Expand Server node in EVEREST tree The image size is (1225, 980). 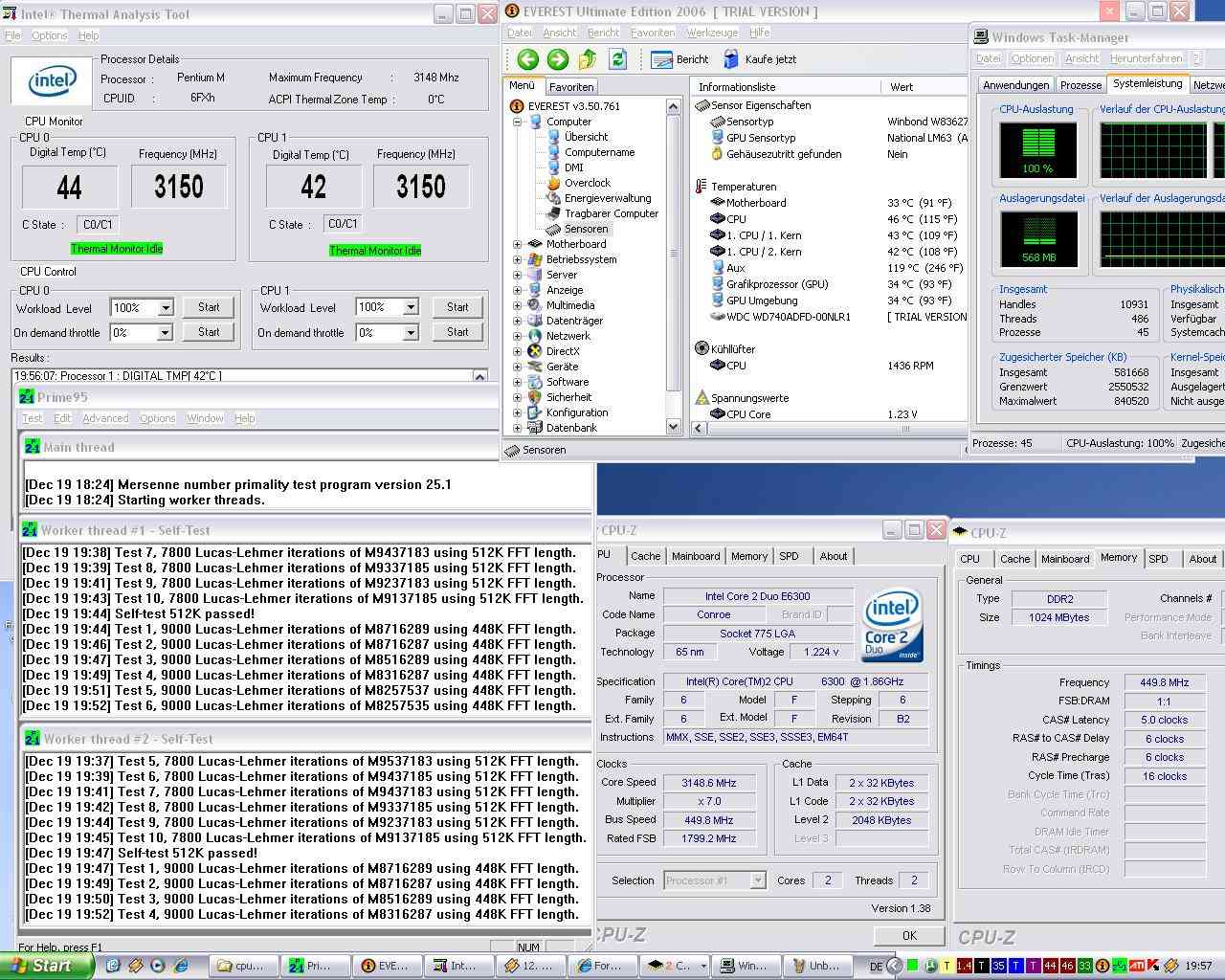point(518,275)
